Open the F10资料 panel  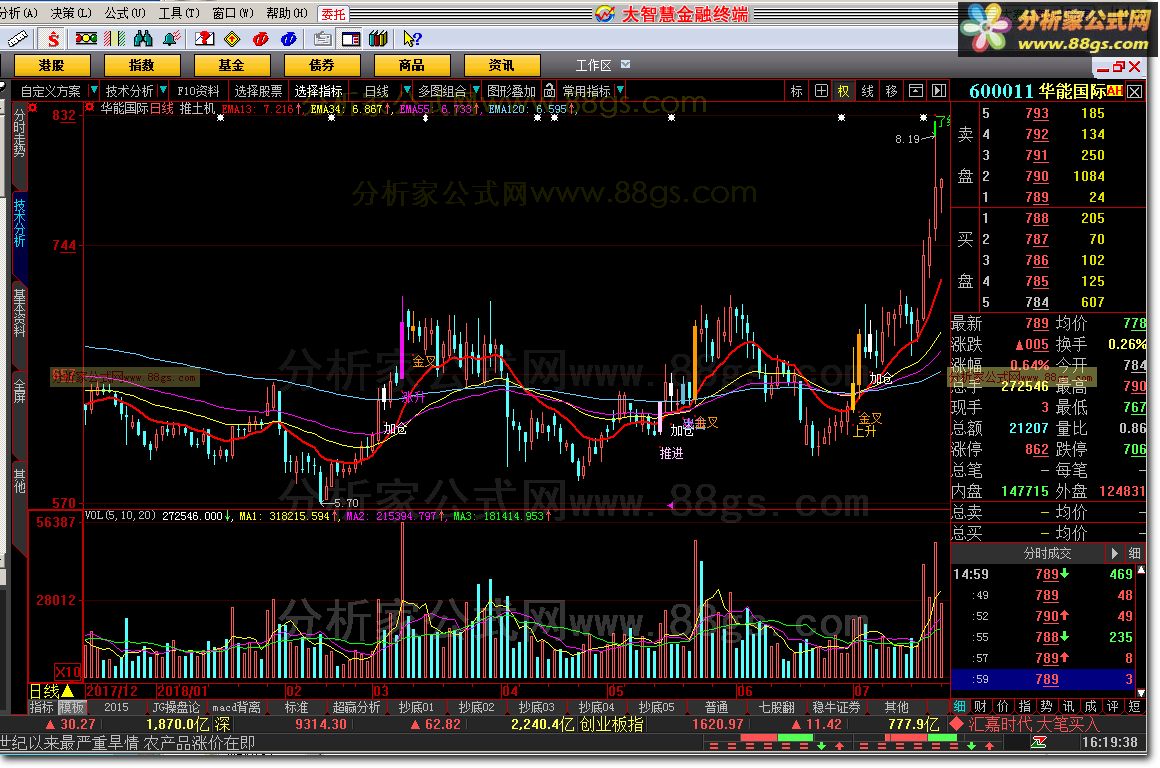click(198, 90)
